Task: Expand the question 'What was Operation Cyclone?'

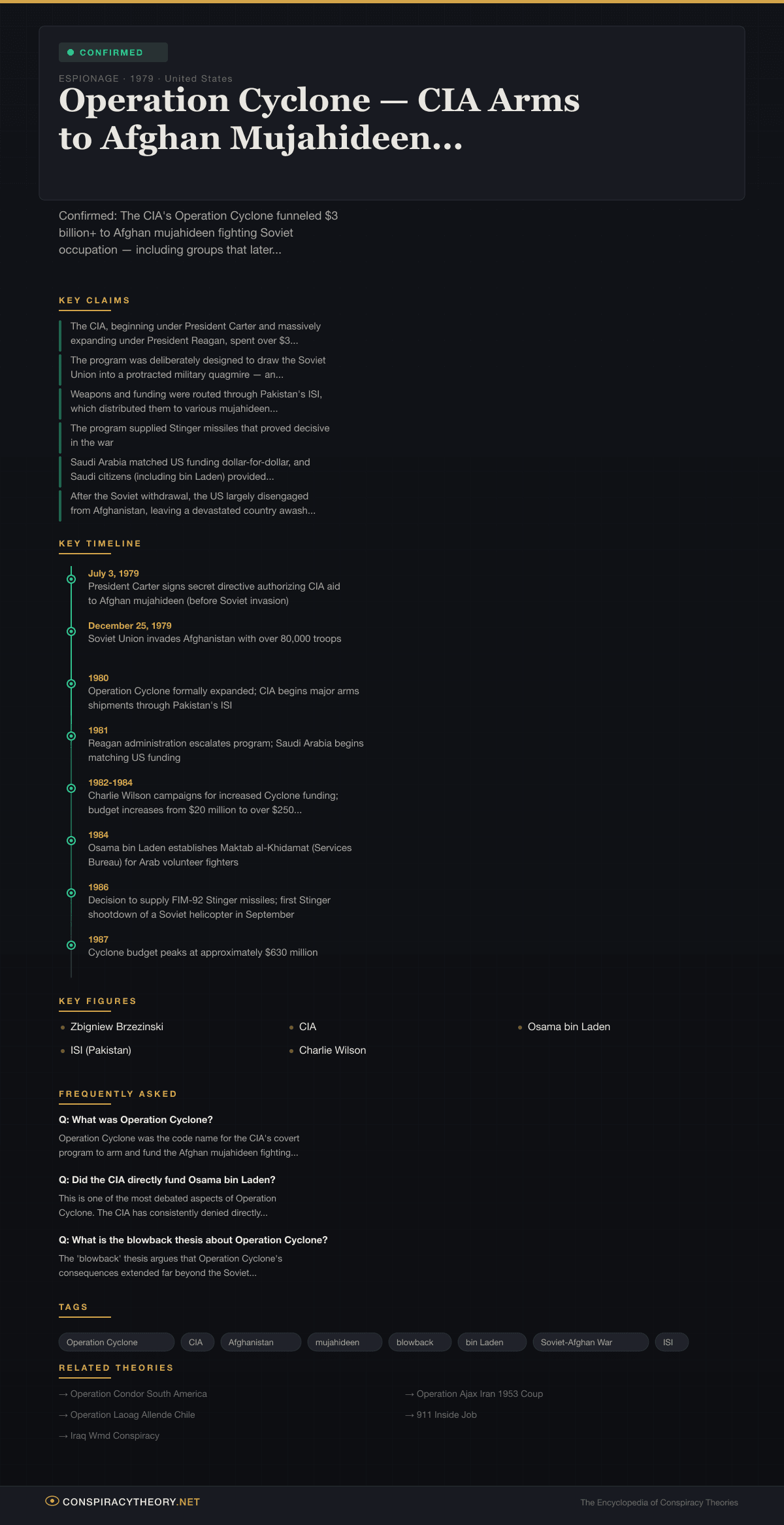Action: [136, 1120]
